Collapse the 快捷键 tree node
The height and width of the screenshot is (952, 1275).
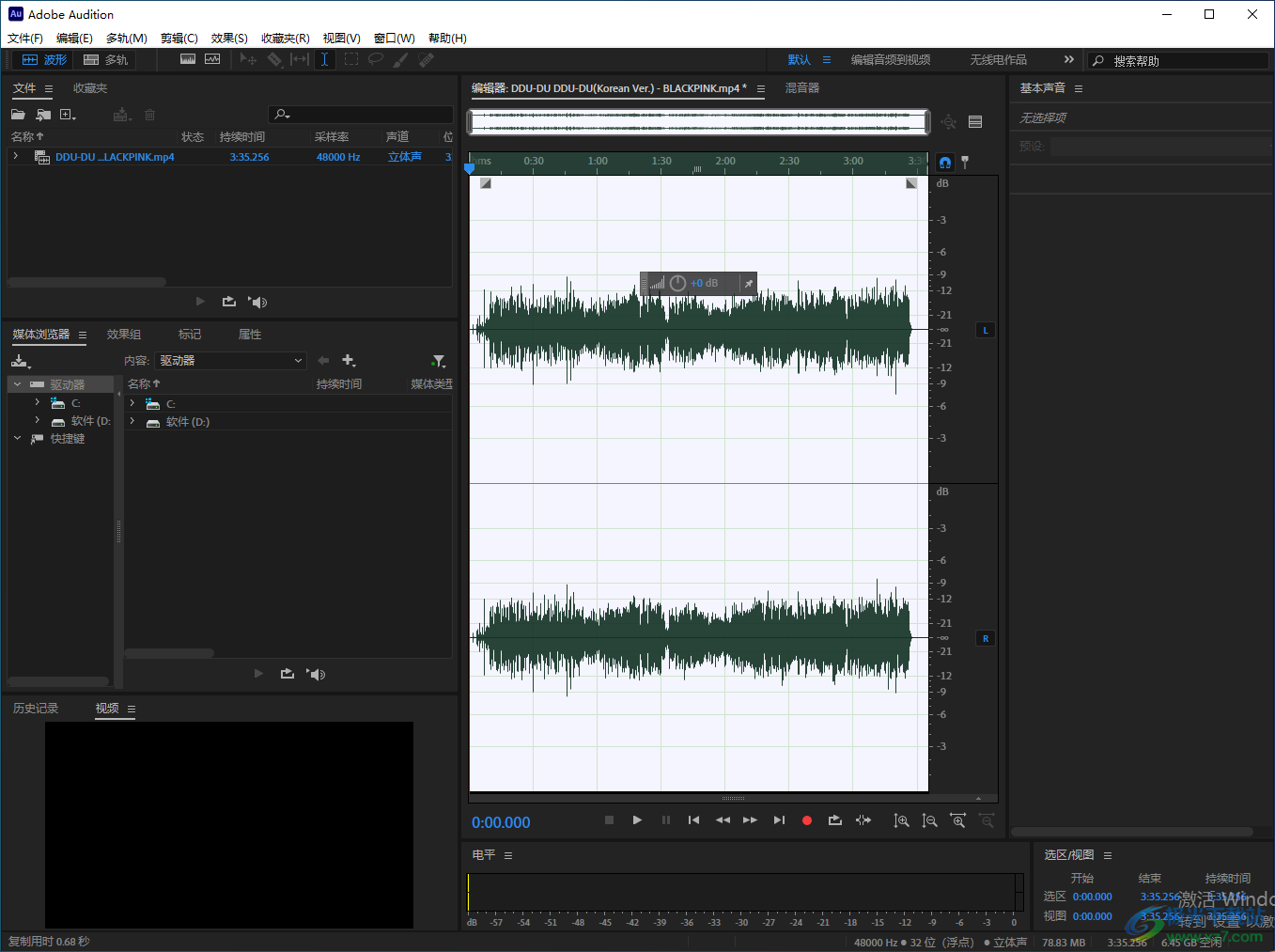point(17,438)
